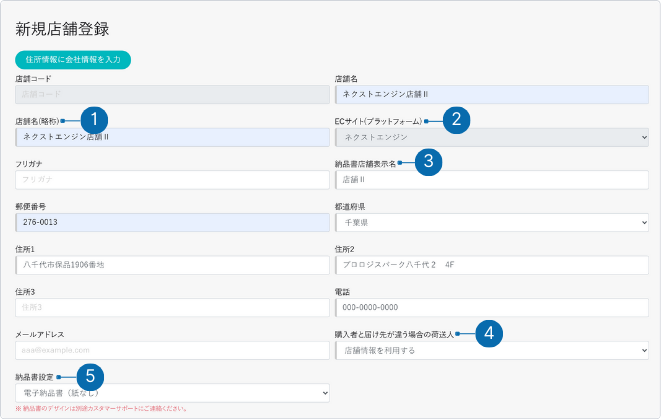
Task: Click the 納品書設定 label
Action: click(x=34, y=377)
